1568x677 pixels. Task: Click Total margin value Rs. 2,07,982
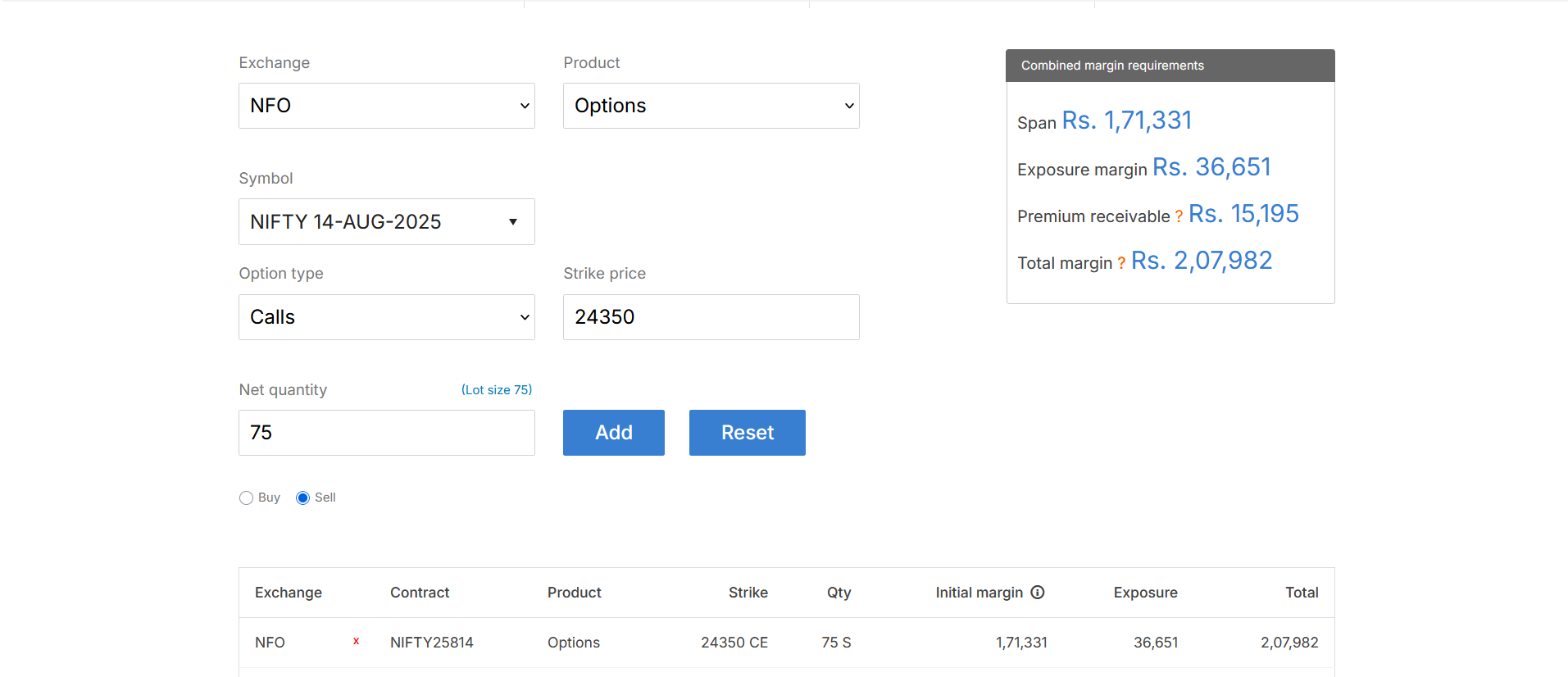click(1202, 261)
